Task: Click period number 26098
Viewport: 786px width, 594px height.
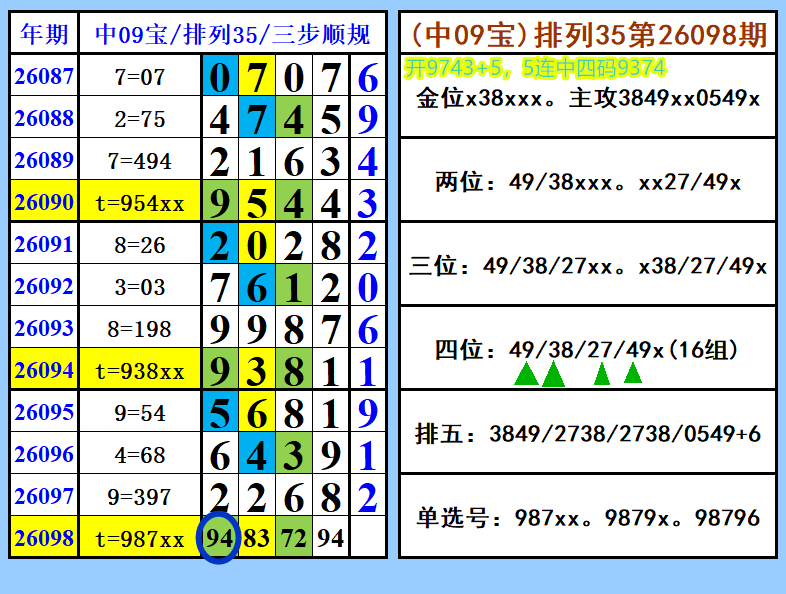Action: 45,538
